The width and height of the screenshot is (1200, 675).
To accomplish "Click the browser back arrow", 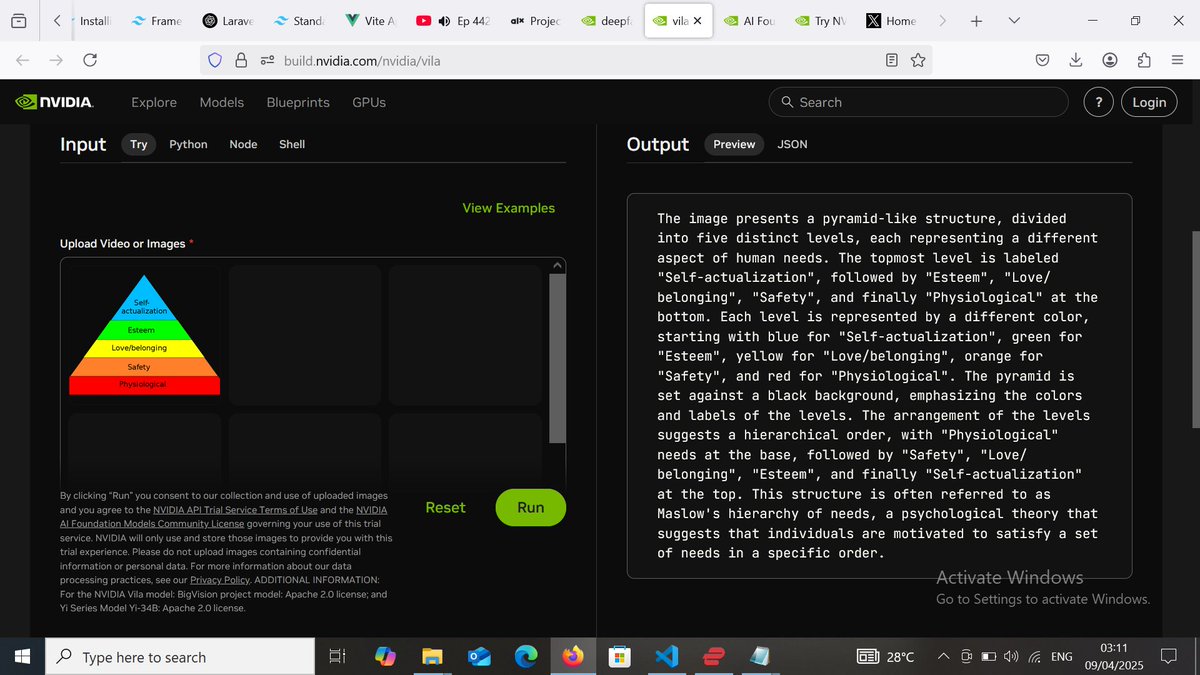I will [x=22, y=60].
